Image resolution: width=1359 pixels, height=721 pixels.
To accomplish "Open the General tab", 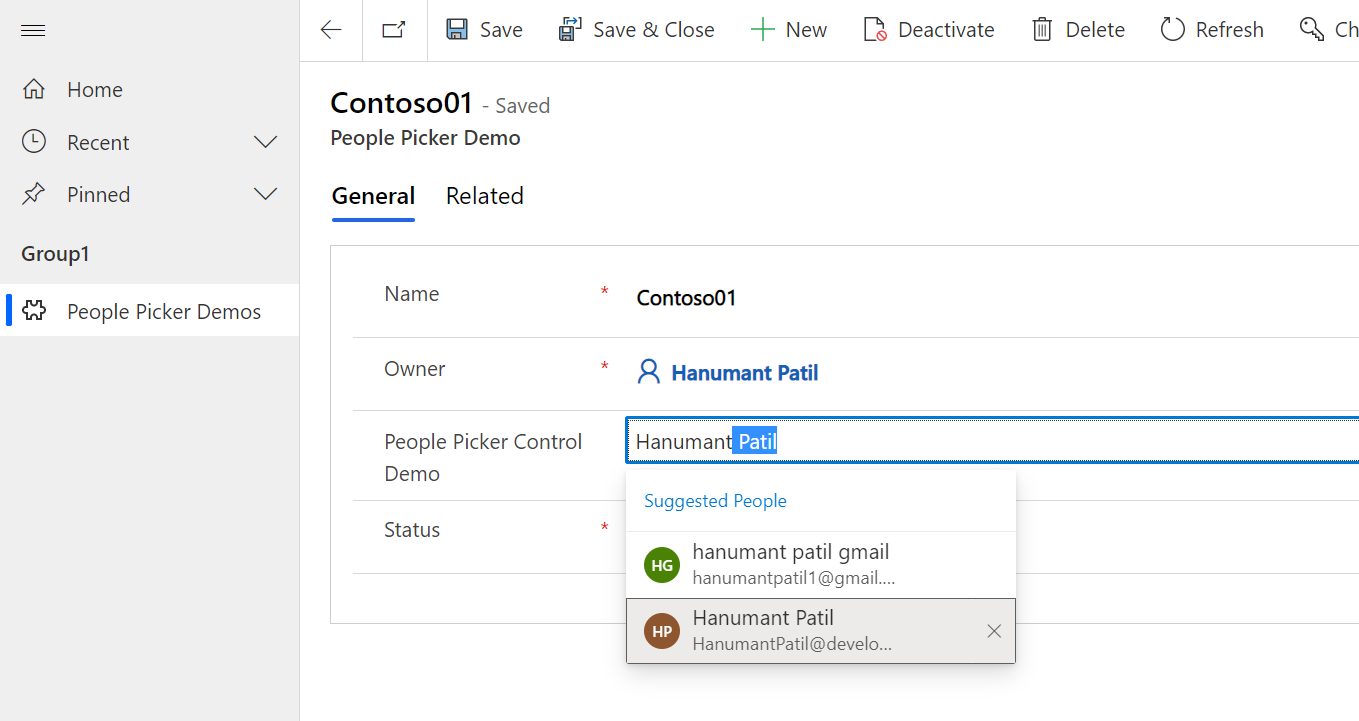I will [373, 196].
